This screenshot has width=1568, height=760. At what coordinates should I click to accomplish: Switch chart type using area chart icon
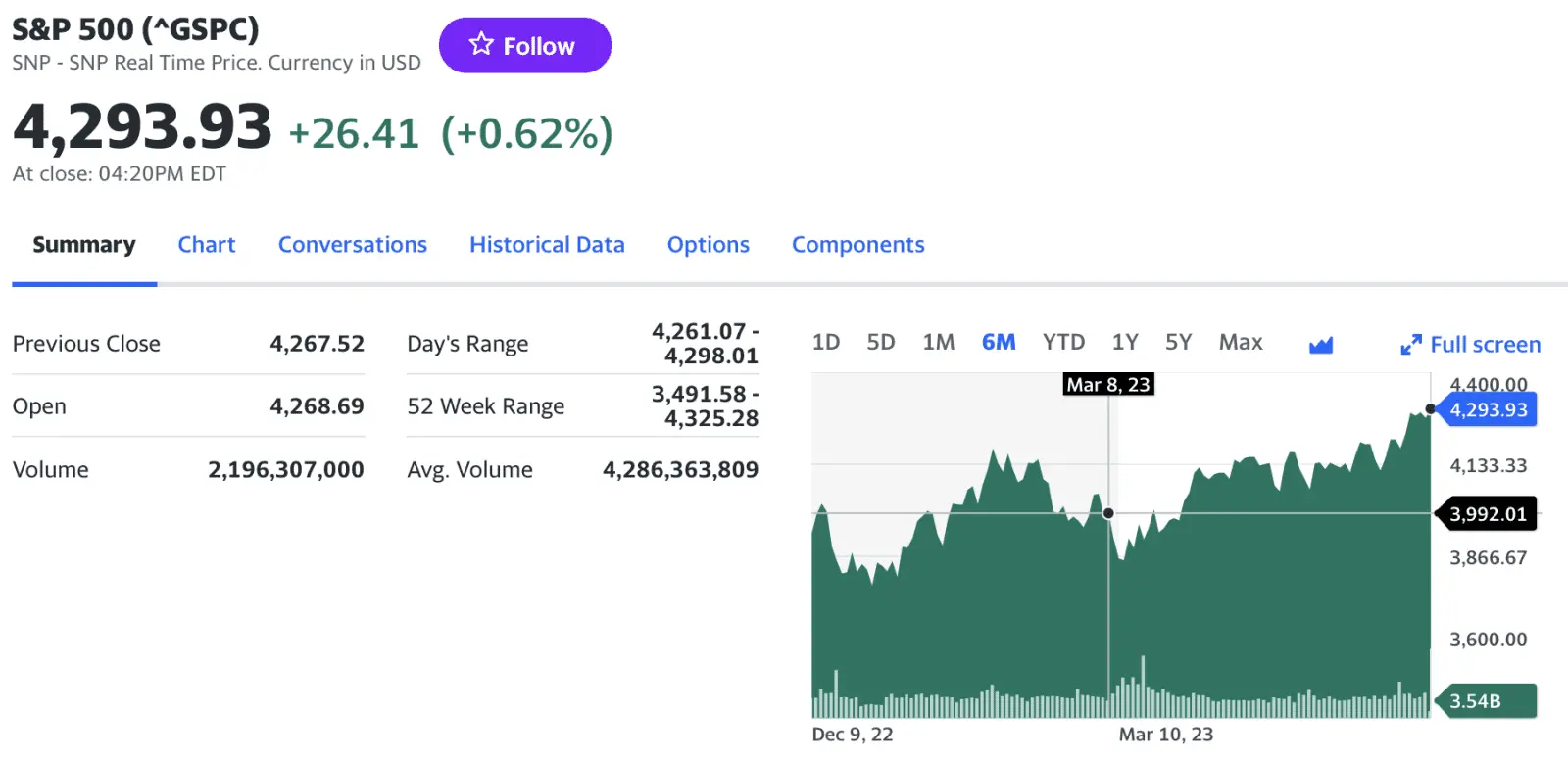coord(1321,344)
